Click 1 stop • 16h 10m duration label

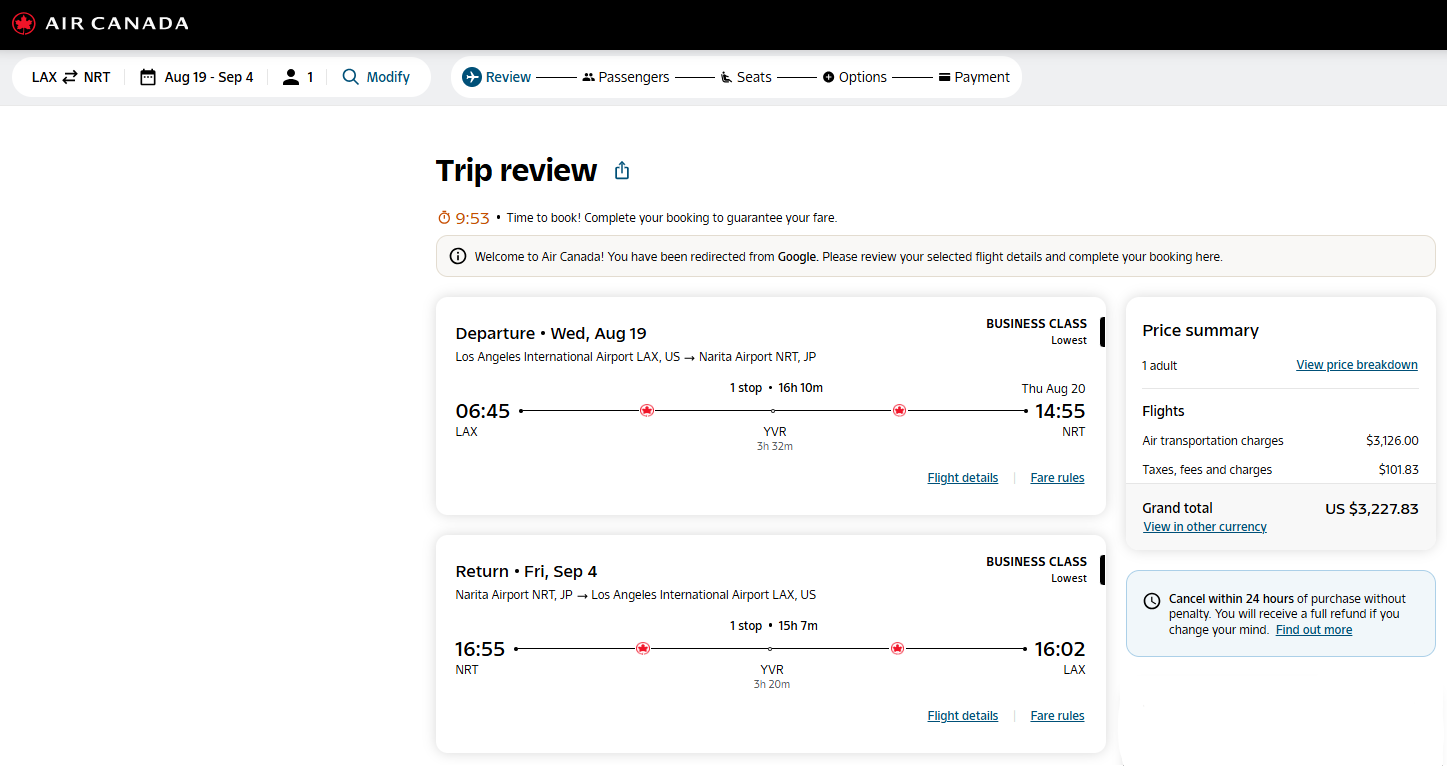coord(776,388)
